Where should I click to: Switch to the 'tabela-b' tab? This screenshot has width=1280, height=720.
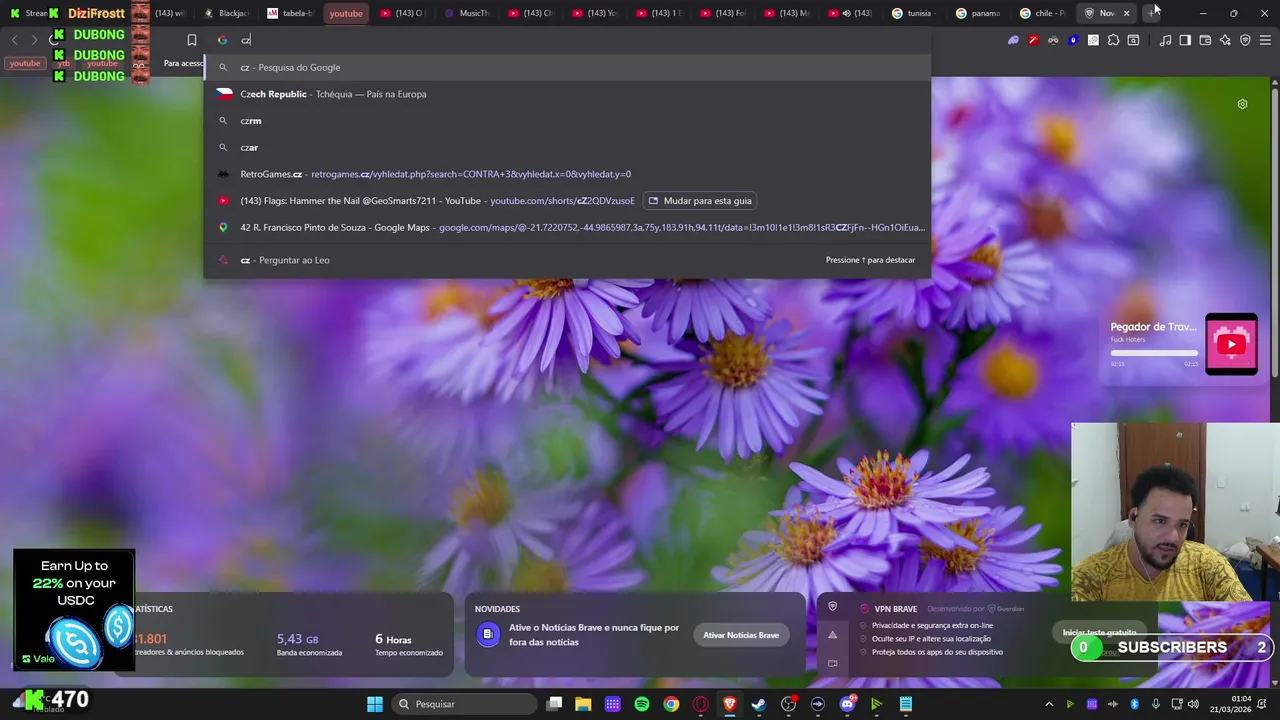coord(290,13)
